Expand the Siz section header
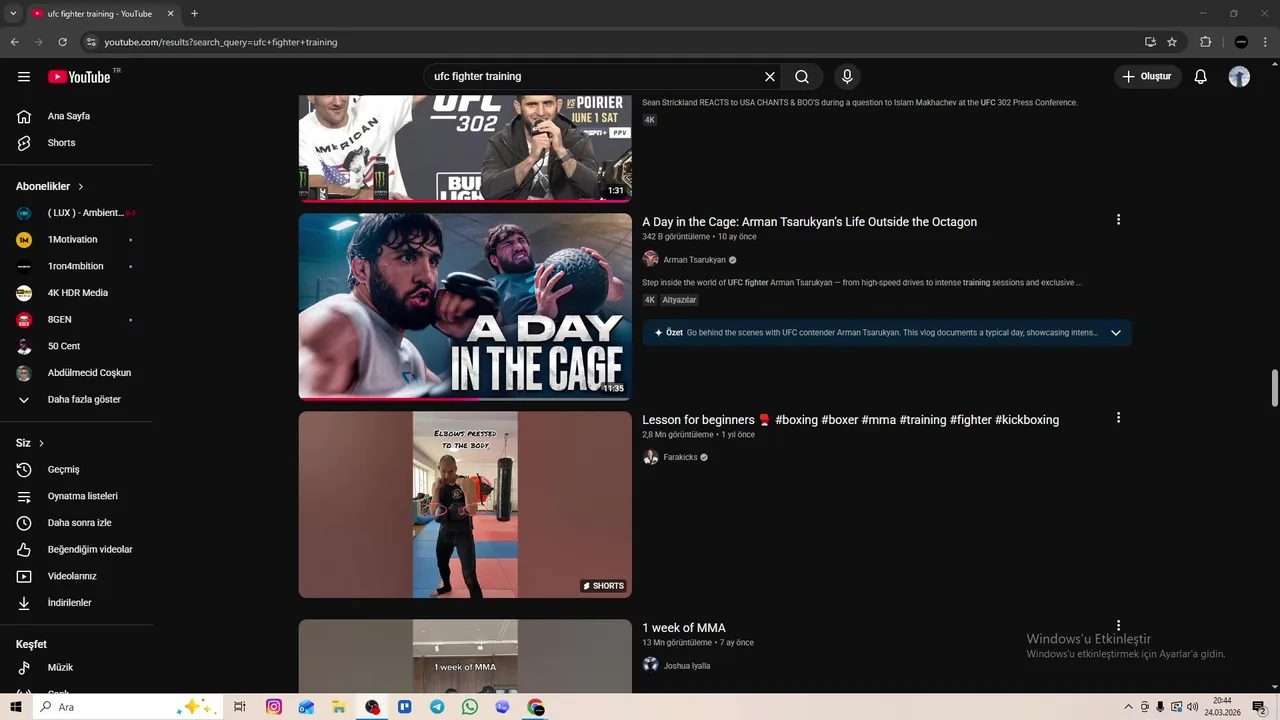The image size is (1280, 720). [30, 443]
